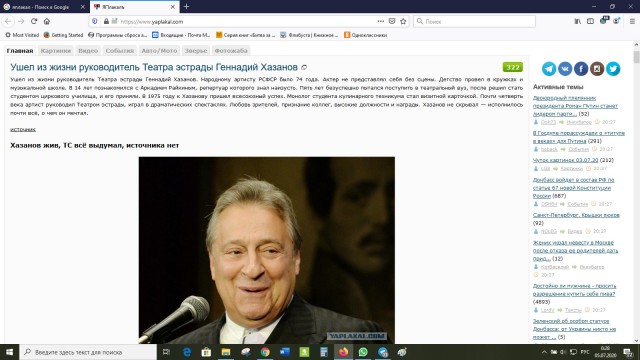Open the Зверье section tab

tap(196, 51)
